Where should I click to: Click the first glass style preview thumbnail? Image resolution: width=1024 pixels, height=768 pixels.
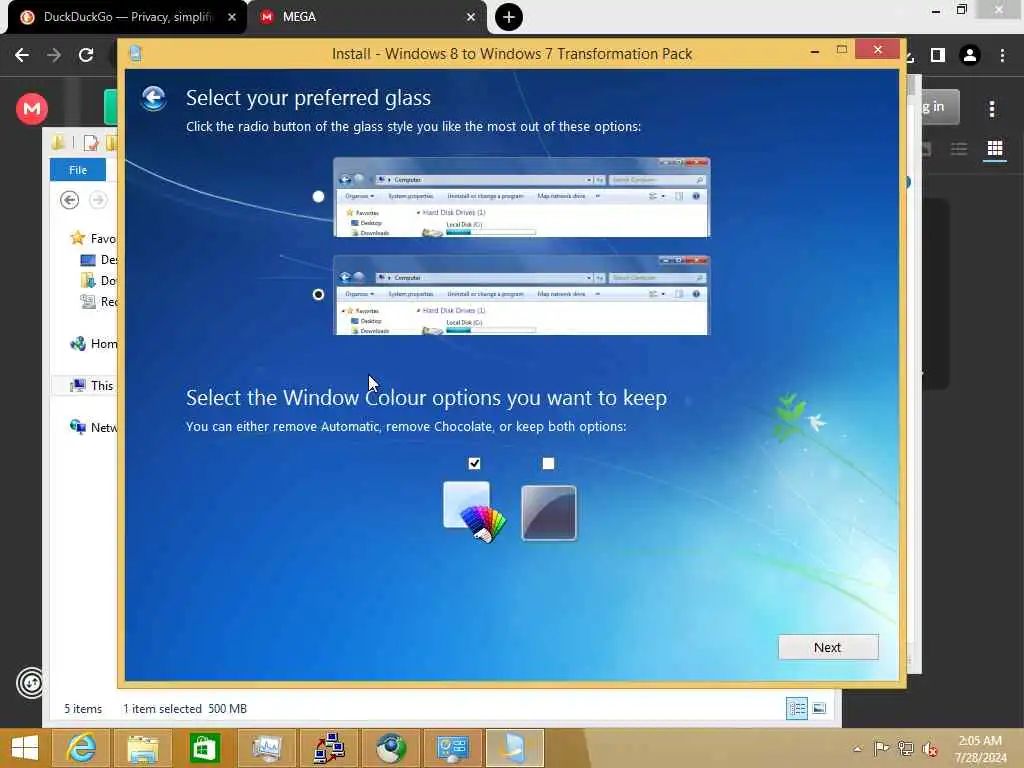(x=521, y=197)
